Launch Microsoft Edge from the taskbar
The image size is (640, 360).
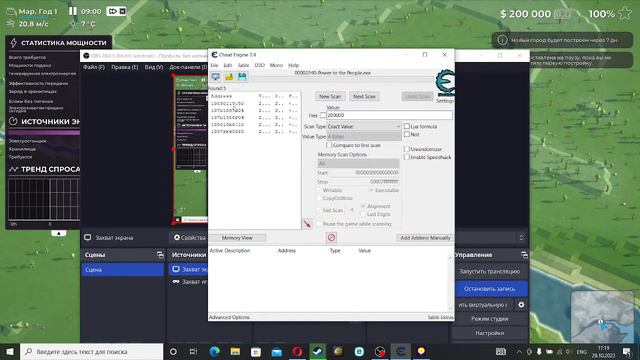click(x=214, y=351)
